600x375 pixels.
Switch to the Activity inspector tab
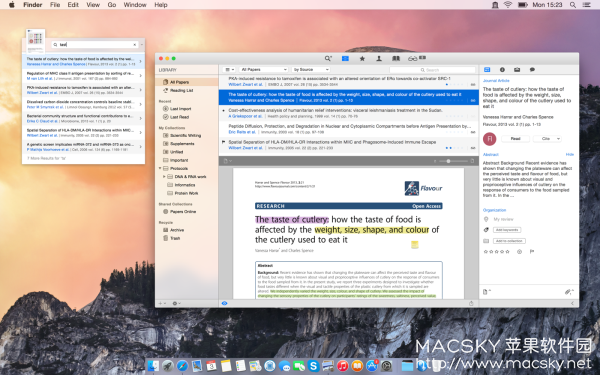pyautogui.click(x=517, y=70)
